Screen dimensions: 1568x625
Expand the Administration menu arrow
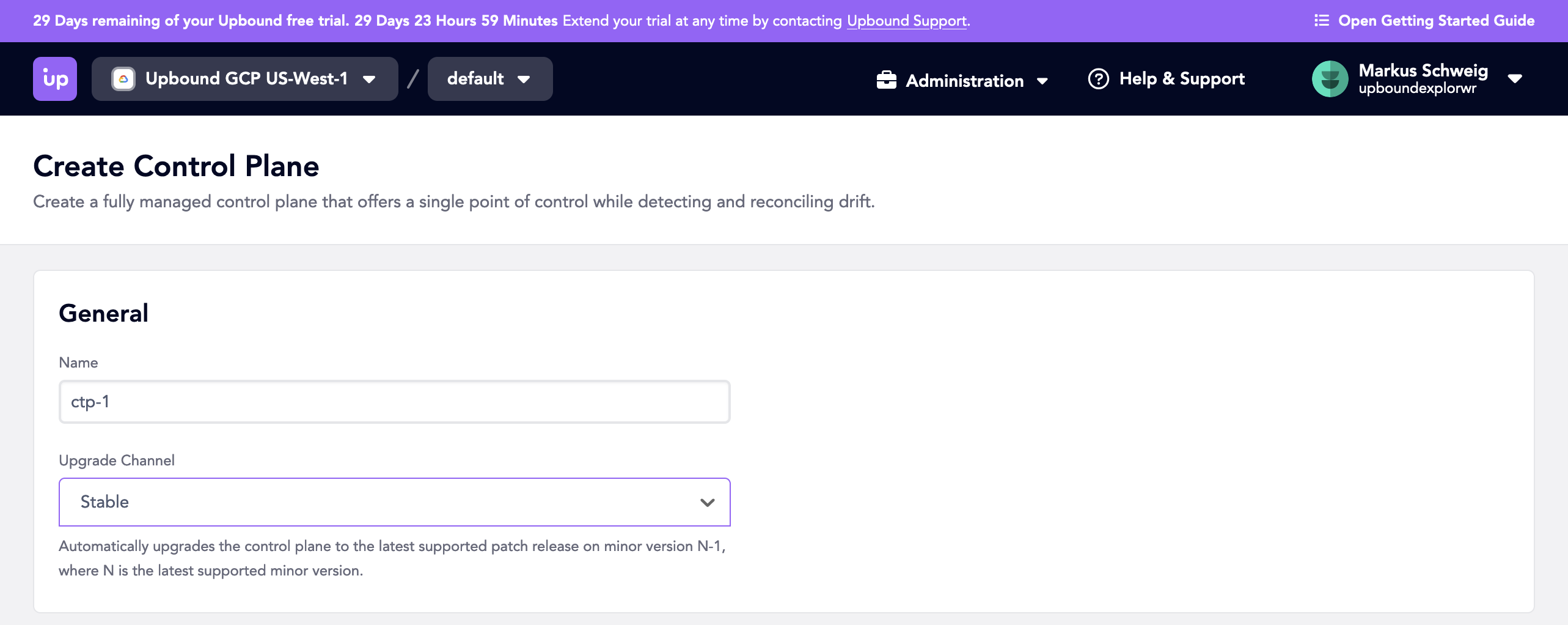pyautogui.click(x=1042, y=81)
